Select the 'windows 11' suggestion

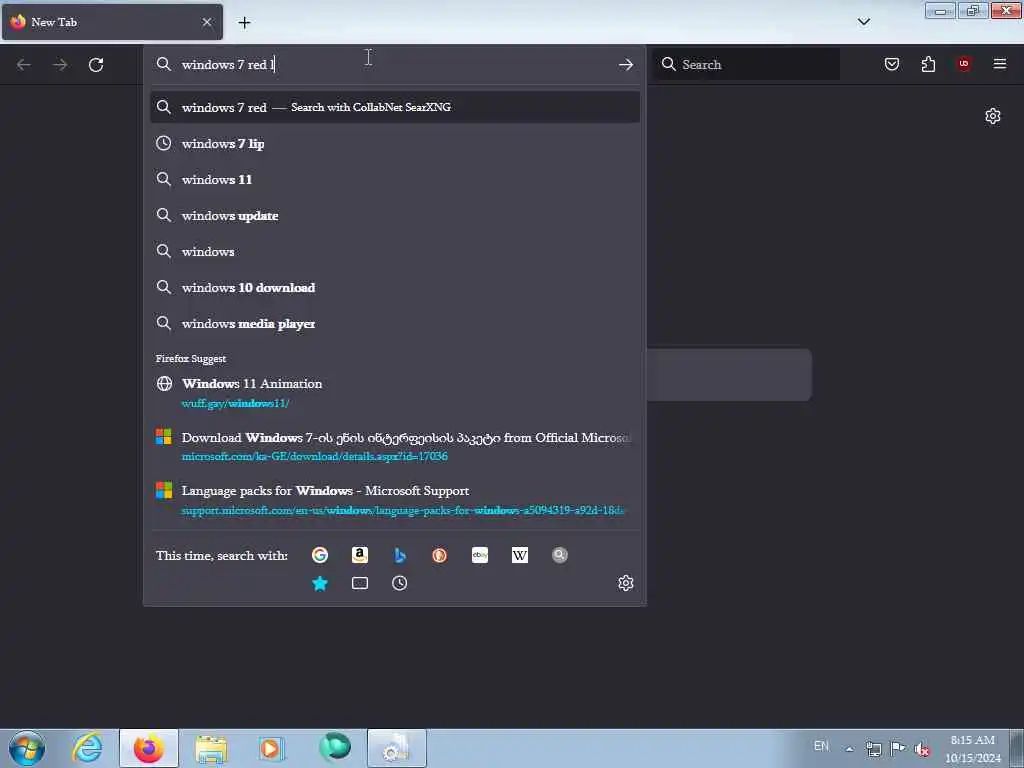(395, 180)
